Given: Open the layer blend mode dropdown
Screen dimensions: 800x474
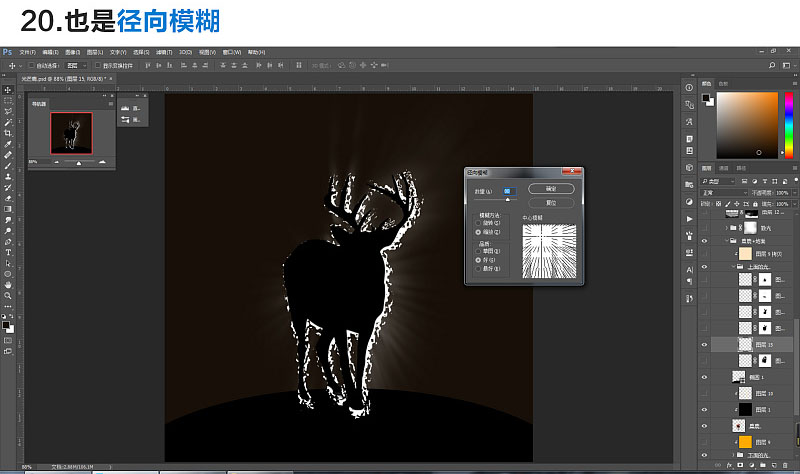Looking at the screenshot, I should pyautogui.click(x=724, y=193).
